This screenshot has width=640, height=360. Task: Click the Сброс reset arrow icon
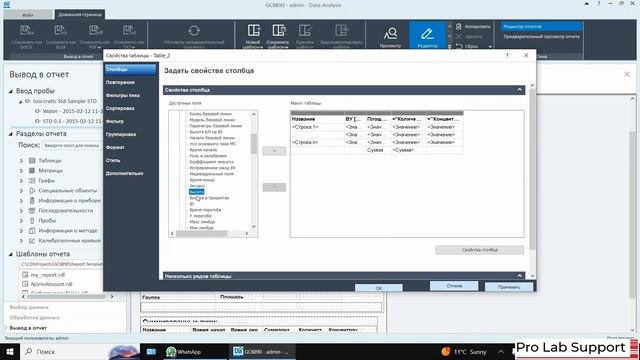click(459, 46)
